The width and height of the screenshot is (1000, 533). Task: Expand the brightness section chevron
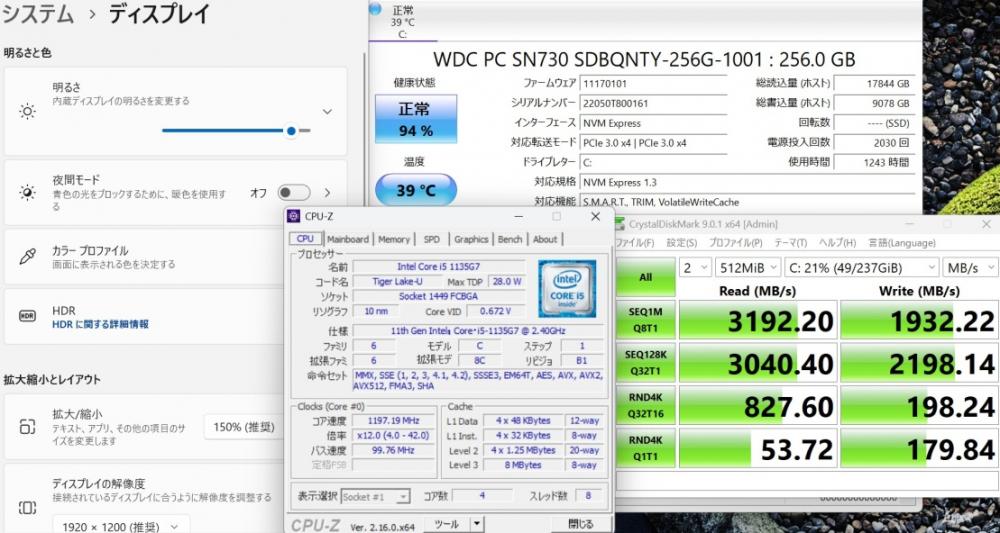point(327,112)
